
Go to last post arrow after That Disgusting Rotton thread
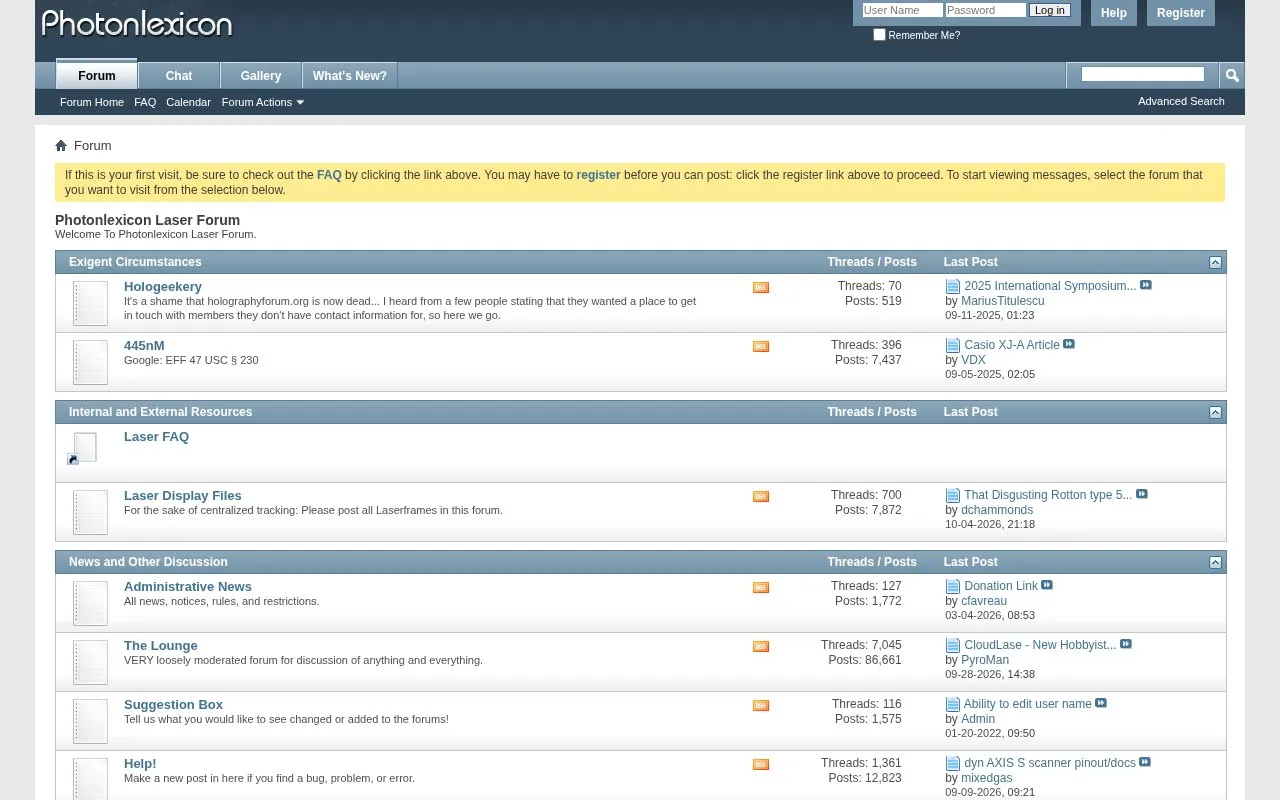pos(1142,494)
